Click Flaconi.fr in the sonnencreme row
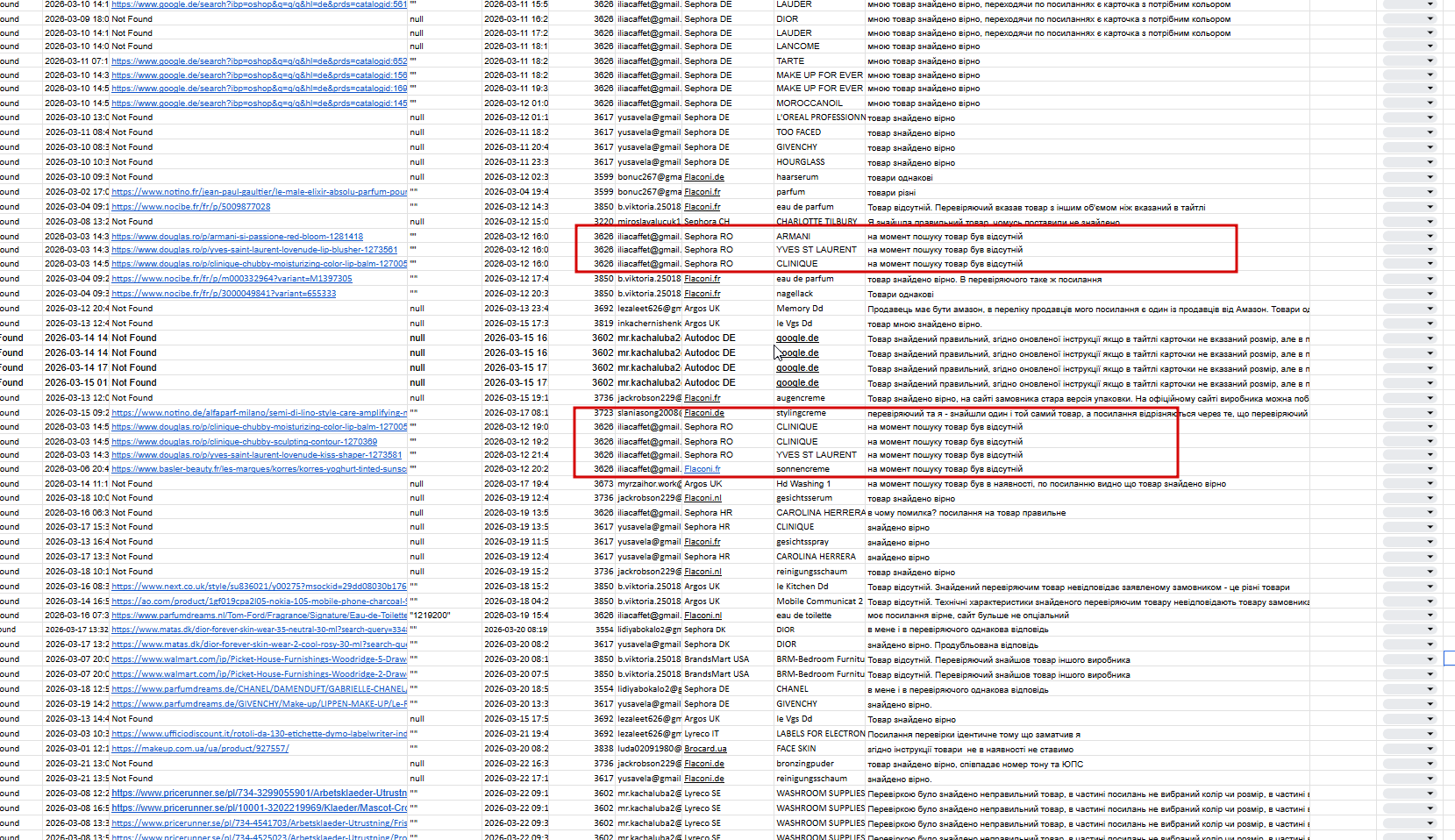 [x=703, y=469]
